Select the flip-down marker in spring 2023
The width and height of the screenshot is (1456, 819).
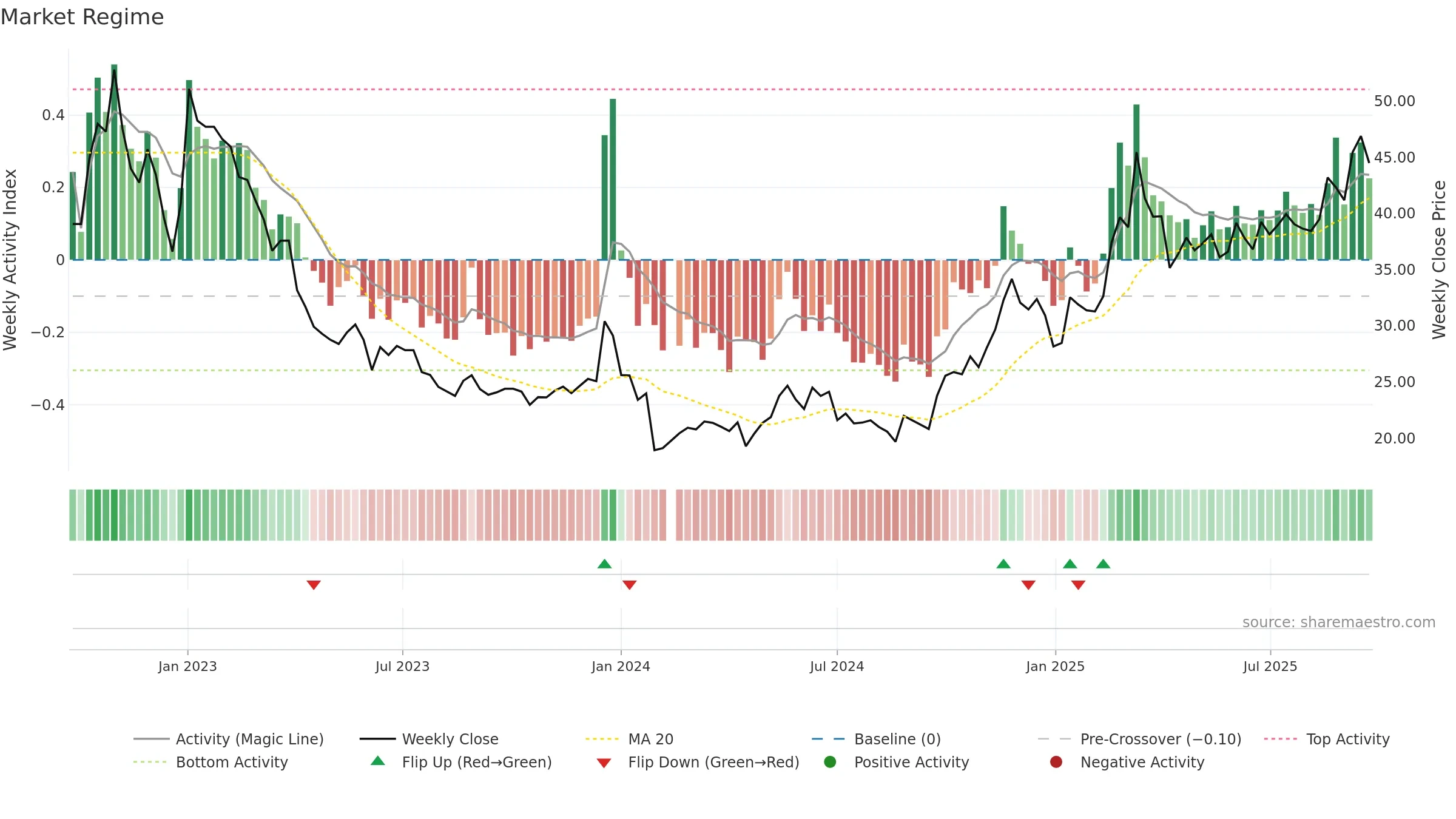point(314,585)
